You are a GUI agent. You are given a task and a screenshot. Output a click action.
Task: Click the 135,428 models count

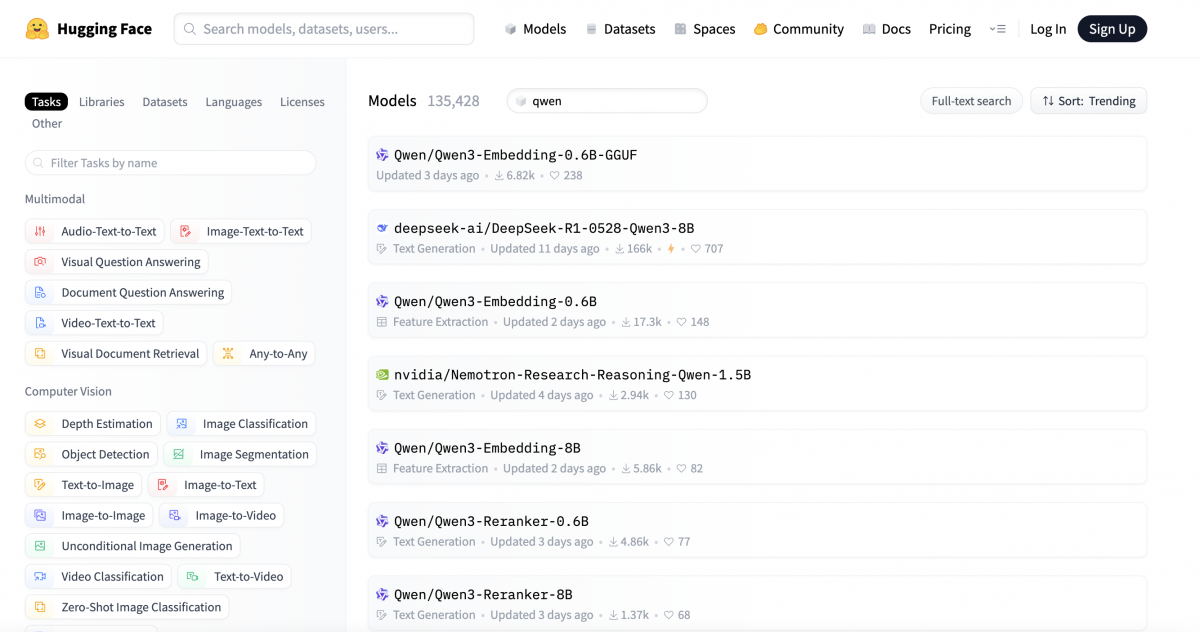tap(453, 101)
